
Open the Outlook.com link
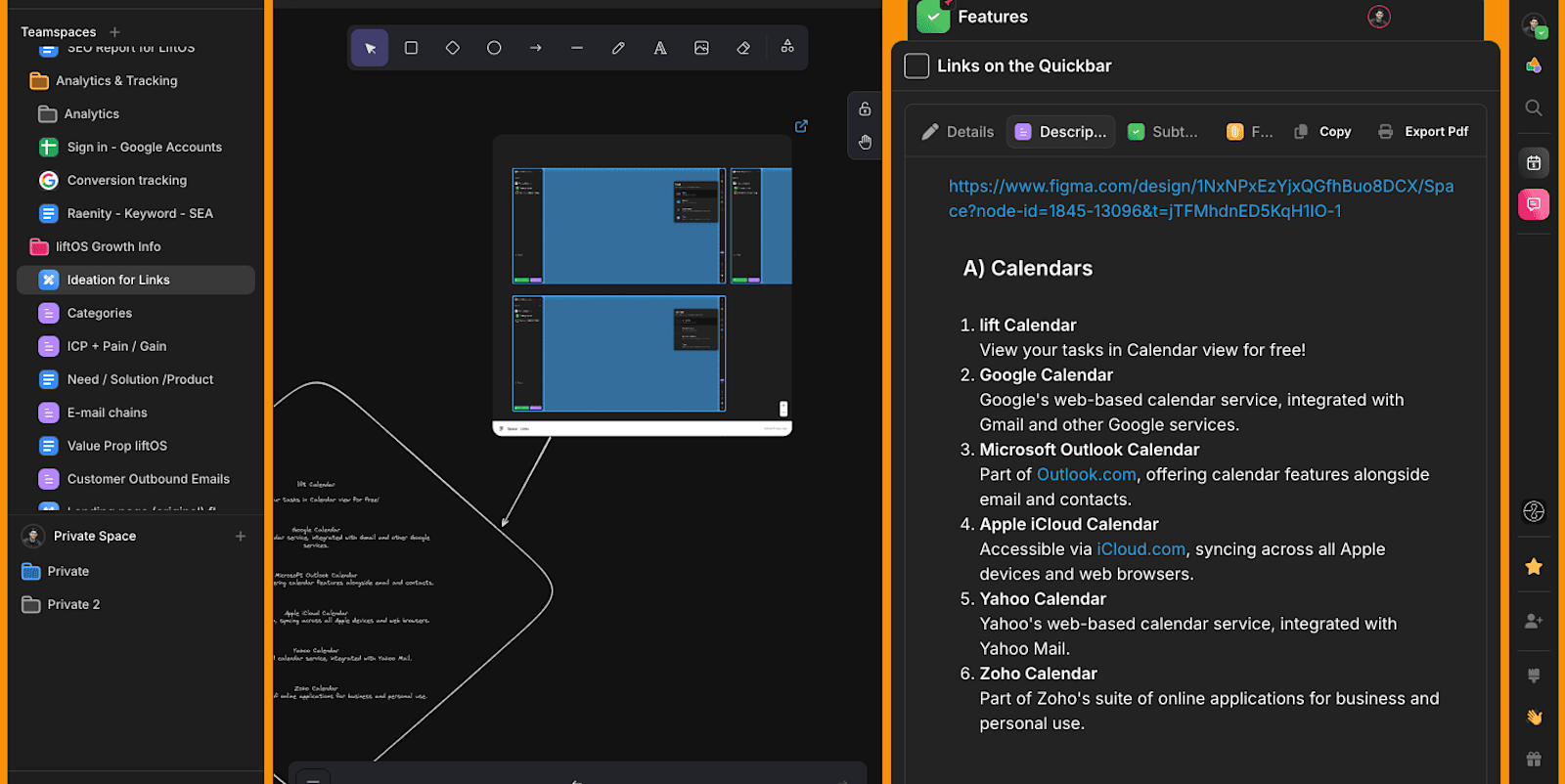click(1086, 474)
